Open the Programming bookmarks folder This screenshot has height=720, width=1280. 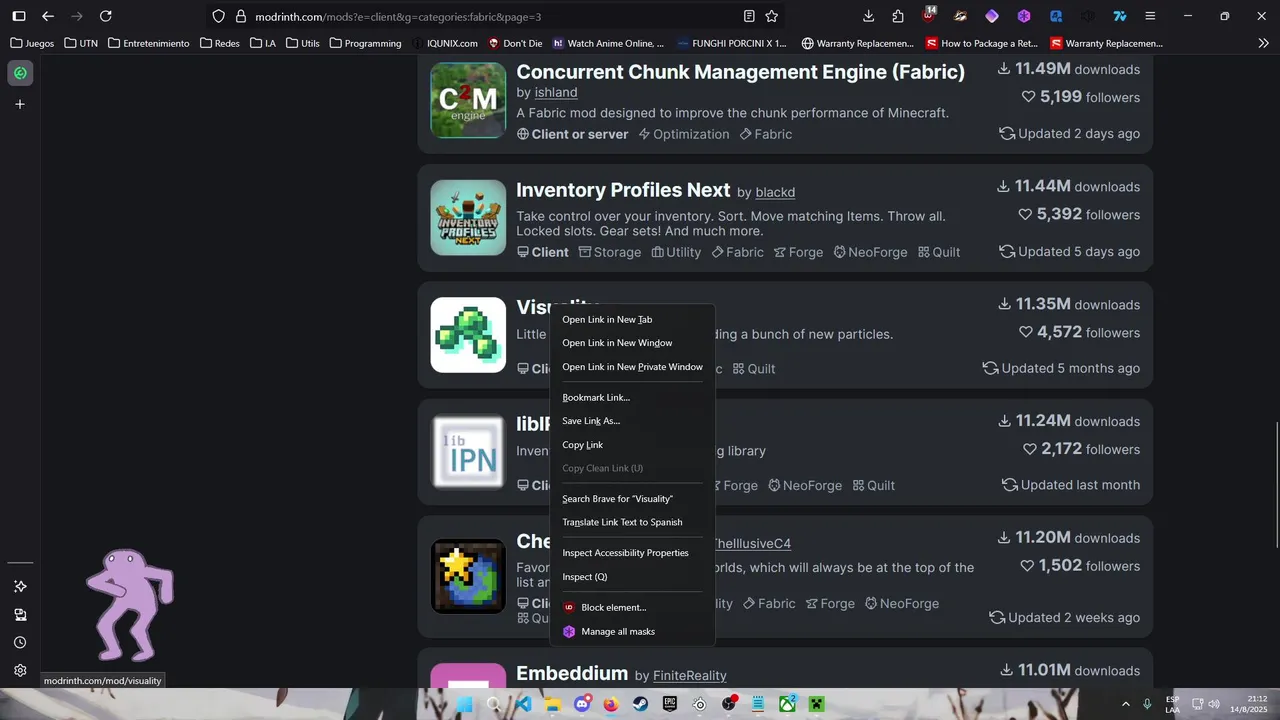tap(365, 43)
